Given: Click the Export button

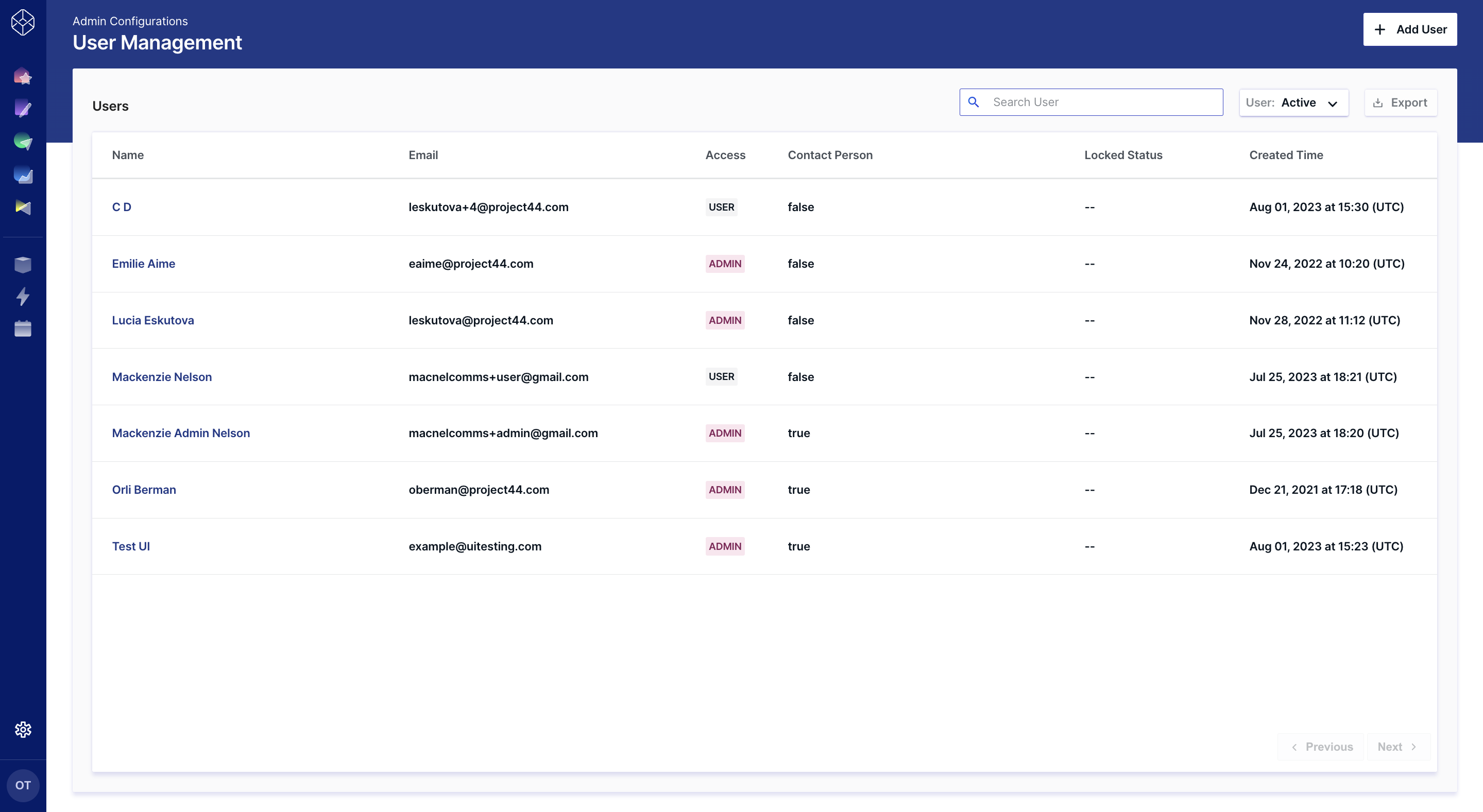Looking at the screenshot, I should click(x=1400, y=102).
